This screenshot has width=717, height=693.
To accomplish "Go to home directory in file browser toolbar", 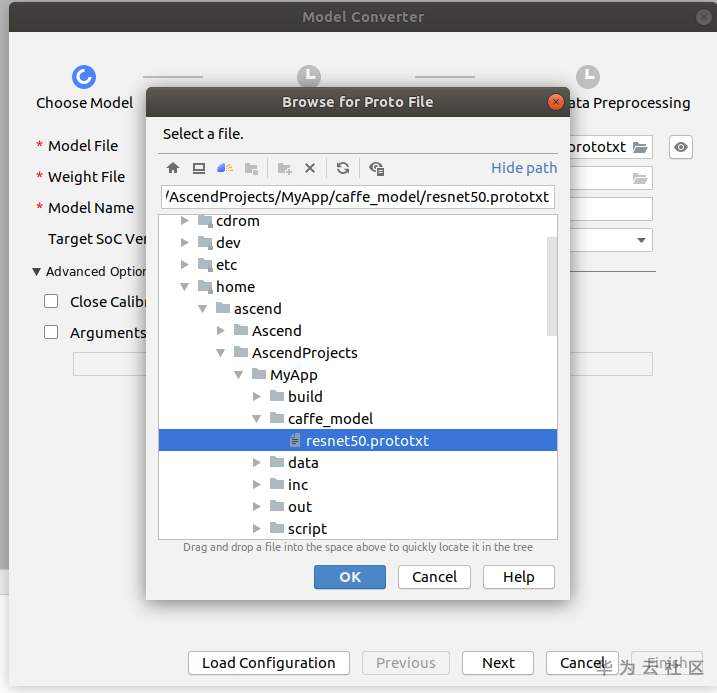I will click(x=173, y=168).
